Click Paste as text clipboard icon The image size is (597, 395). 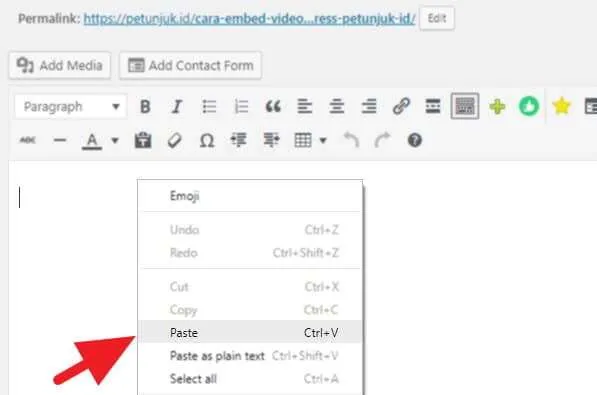tap(143, 140)
